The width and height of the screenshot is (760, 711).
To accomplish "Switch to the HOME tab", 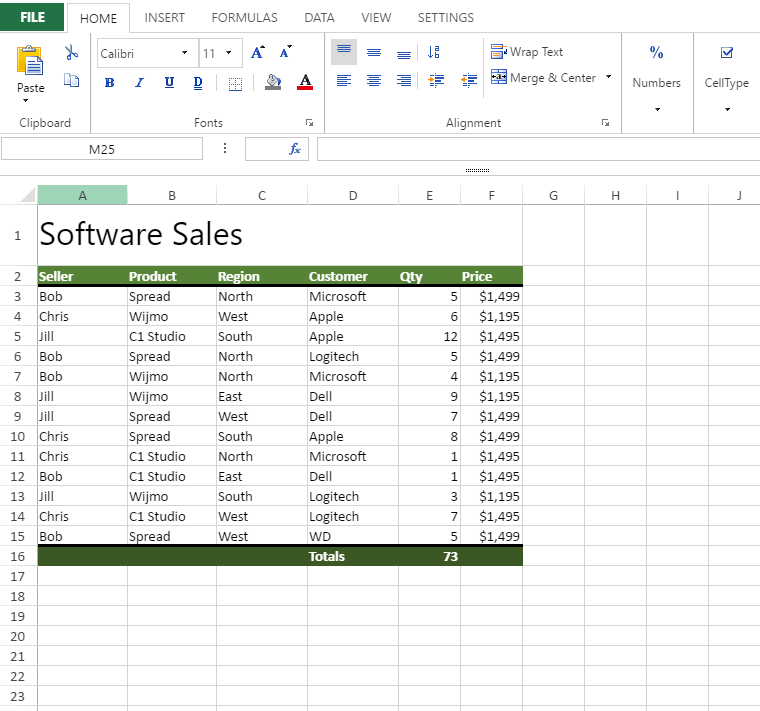I will click(98, 18).
